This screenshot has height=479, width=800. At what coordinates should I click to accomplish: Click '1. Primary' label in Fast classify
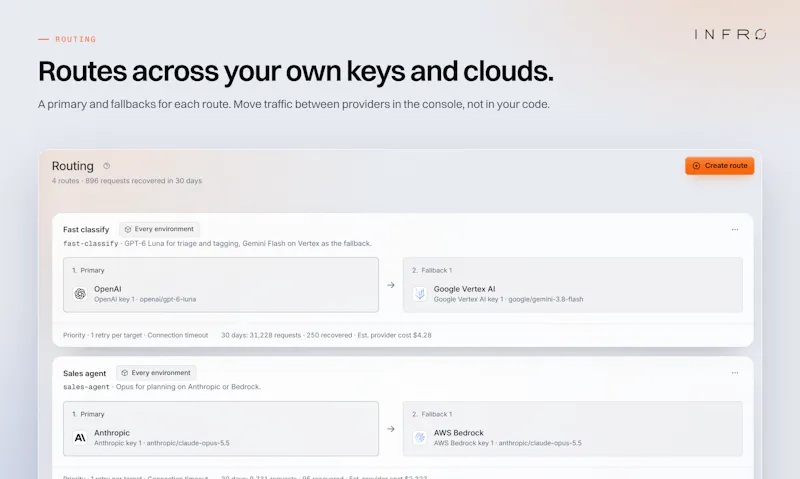(88, 270)
